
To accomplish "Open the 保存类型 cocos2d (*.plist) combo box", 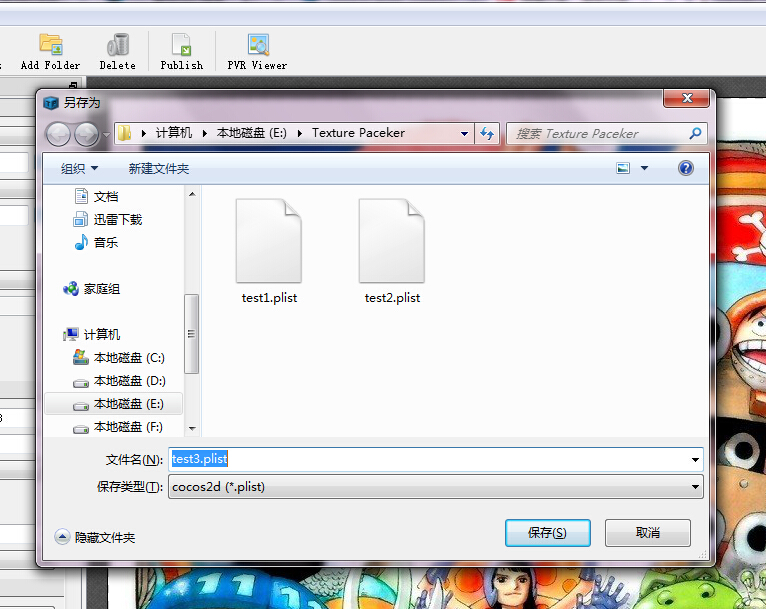I will pos(436,487).
